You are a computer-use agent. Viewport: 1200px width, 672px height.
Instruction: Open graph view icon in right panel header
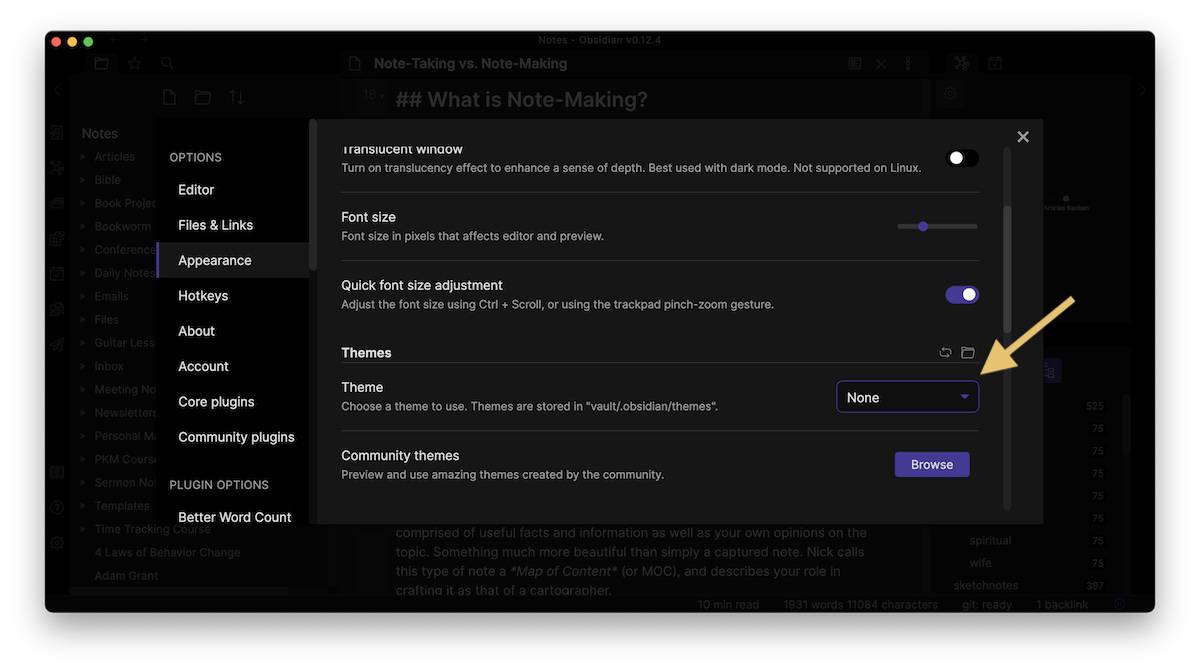tap(962, 63)
